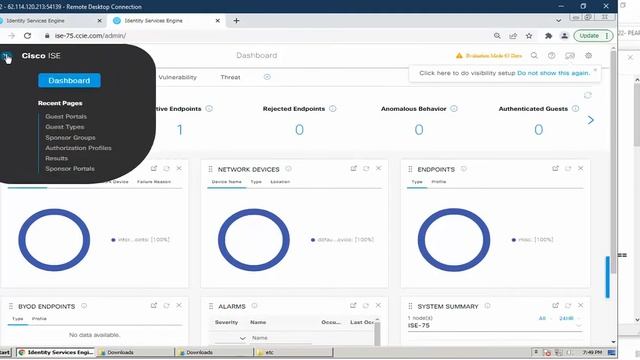The width and height of the screenshot is (640, 360).
Task: Refresh the Alarms dashlet
Action: pyautogui.click(x=366, y=305)
